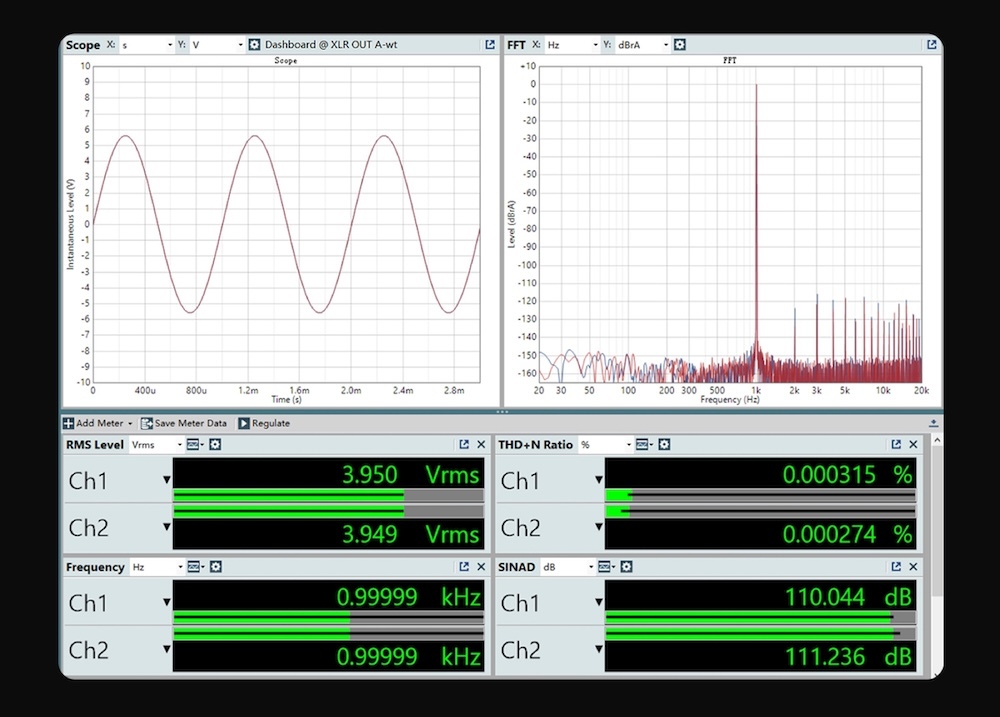Pop out RMS Level meter
1000x717 pixels.
point(464,445)
